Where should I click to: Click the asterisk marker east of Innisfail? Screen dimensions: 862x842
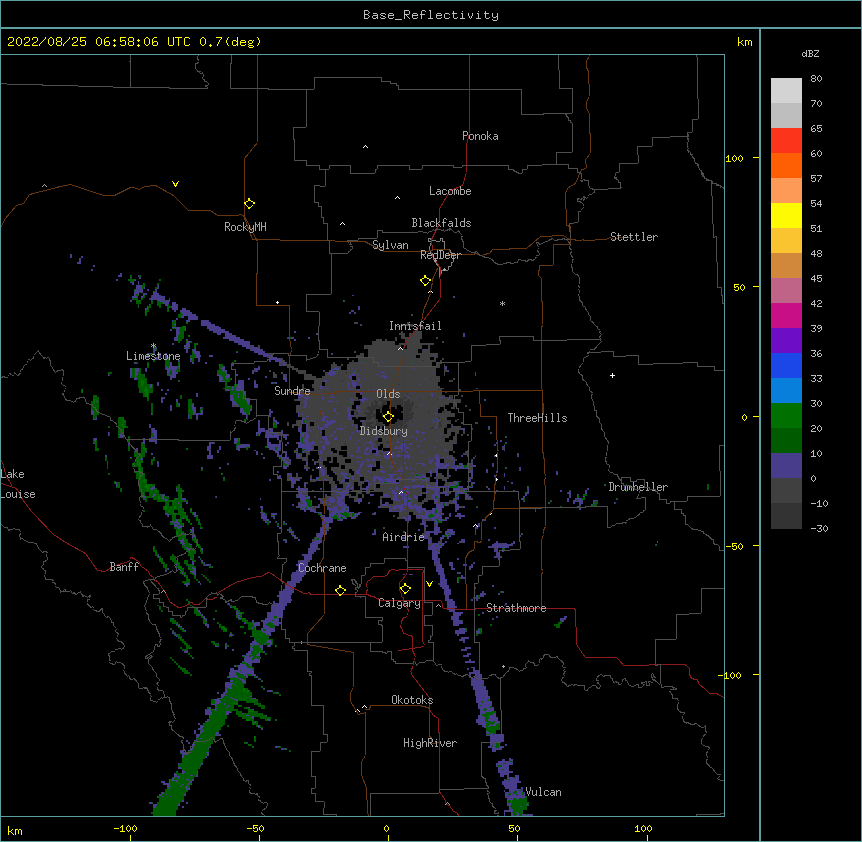(x=502, y=303)
